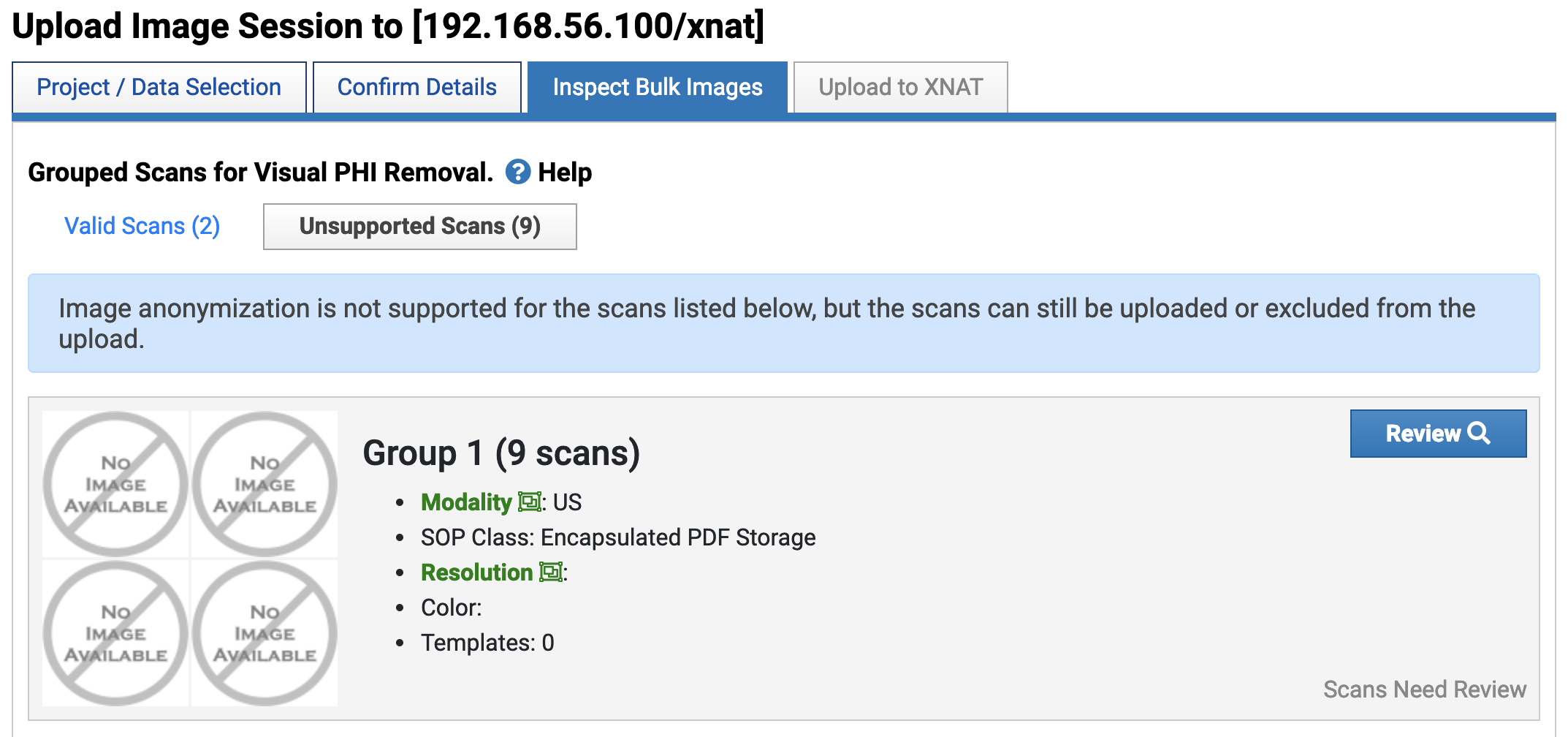Viewport: 1568px width, 737px height.
Task: Click the top-right No Image Available thumbnail
Action: tap(264, 484)
